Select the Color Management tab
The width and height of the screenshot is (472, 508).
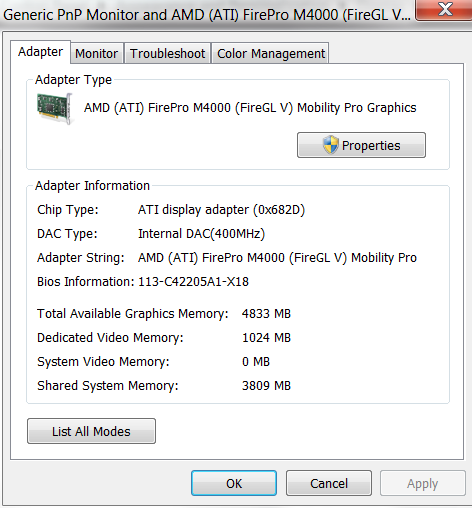(x=271, y=53)
